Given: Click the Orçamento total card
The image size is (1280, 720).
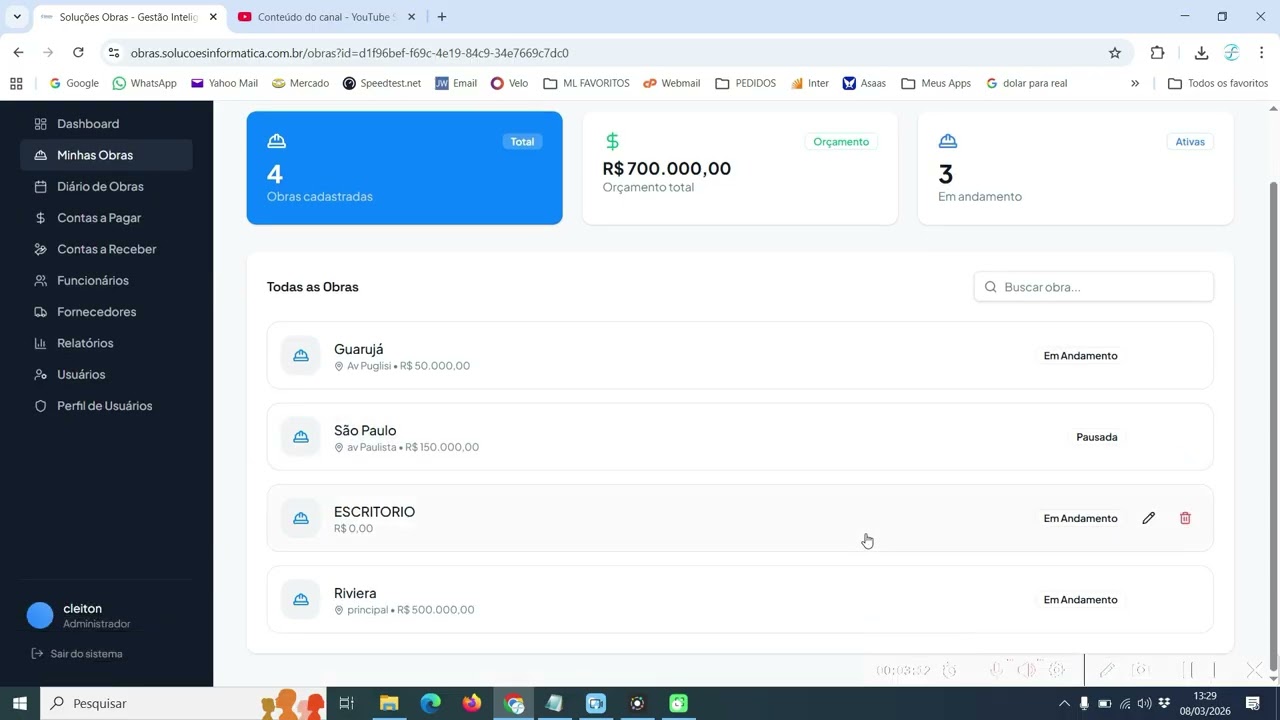Looking at the screenshot, I should pyautogui.click(x=740, y=168).
